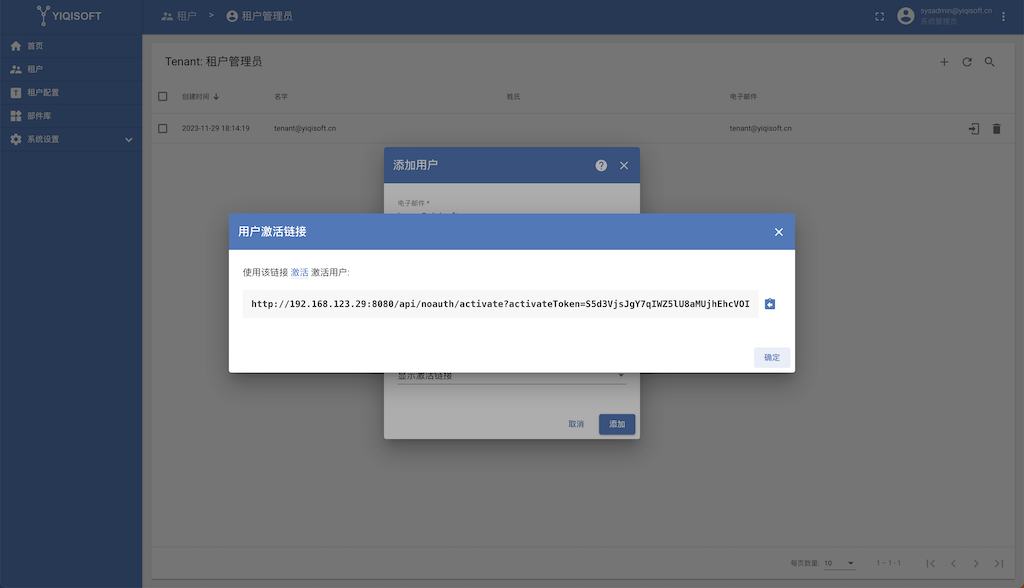The height and width of the screenshot is (588, 1024).
Task: Click the 激活 hyperlink
Action: (299, 272)
